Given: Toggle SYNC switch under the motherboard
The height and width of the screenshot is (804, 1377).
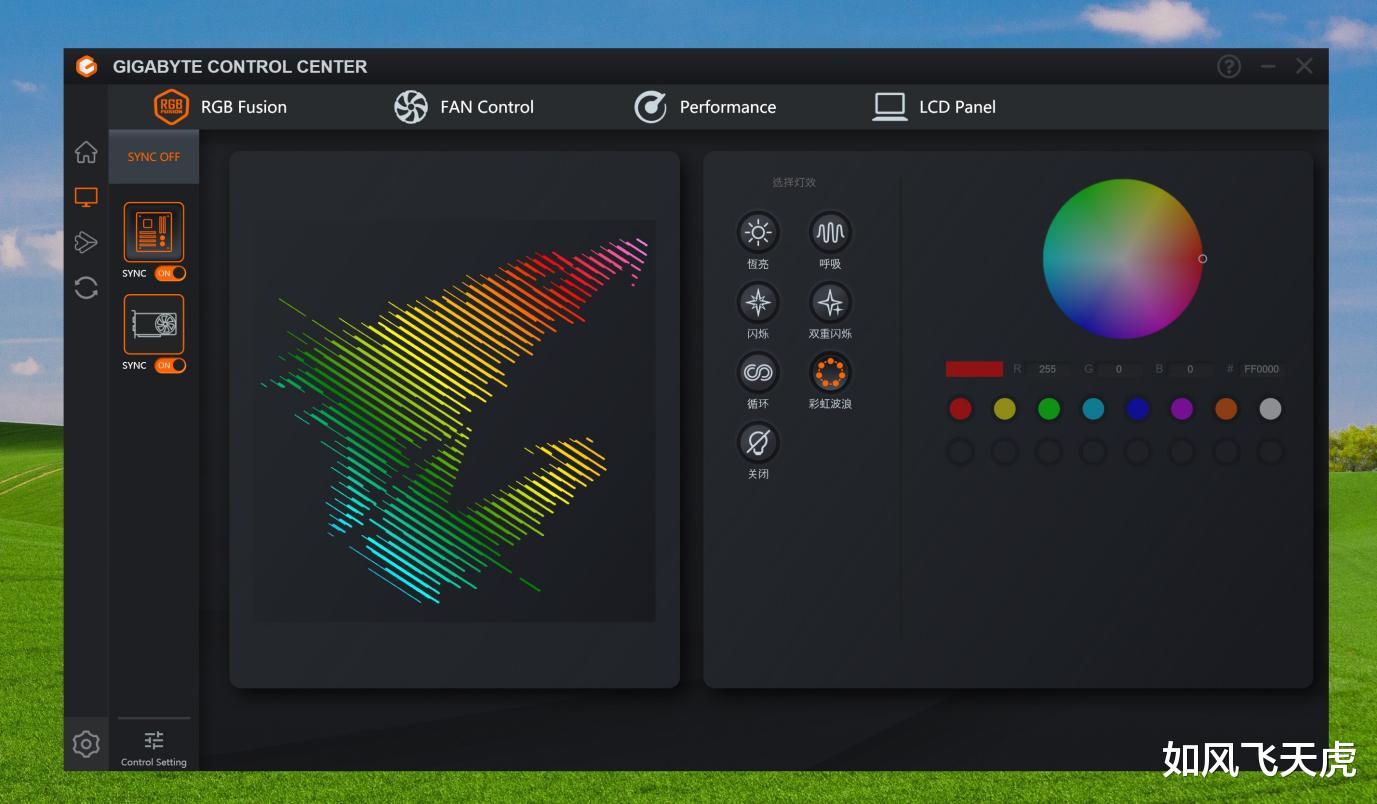Looking at the screenshot, I should pyautogui.click(x=170, y=273).
